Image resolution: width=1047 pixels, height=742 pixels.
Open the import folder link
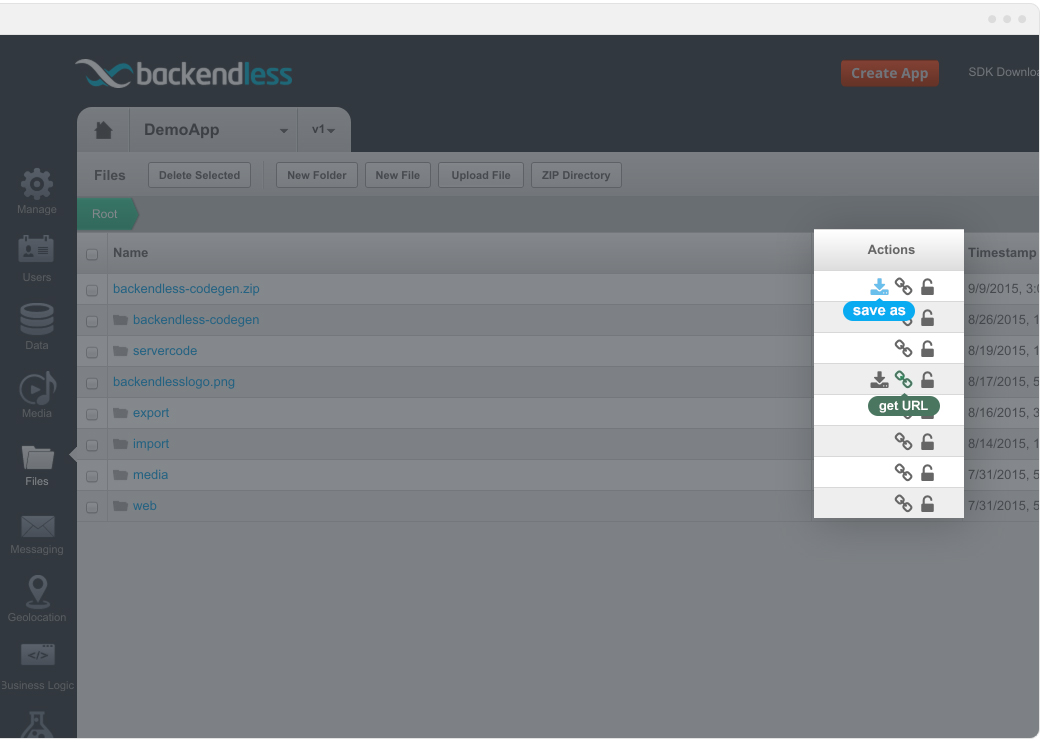pyautogui.click(x=151, y=443)
